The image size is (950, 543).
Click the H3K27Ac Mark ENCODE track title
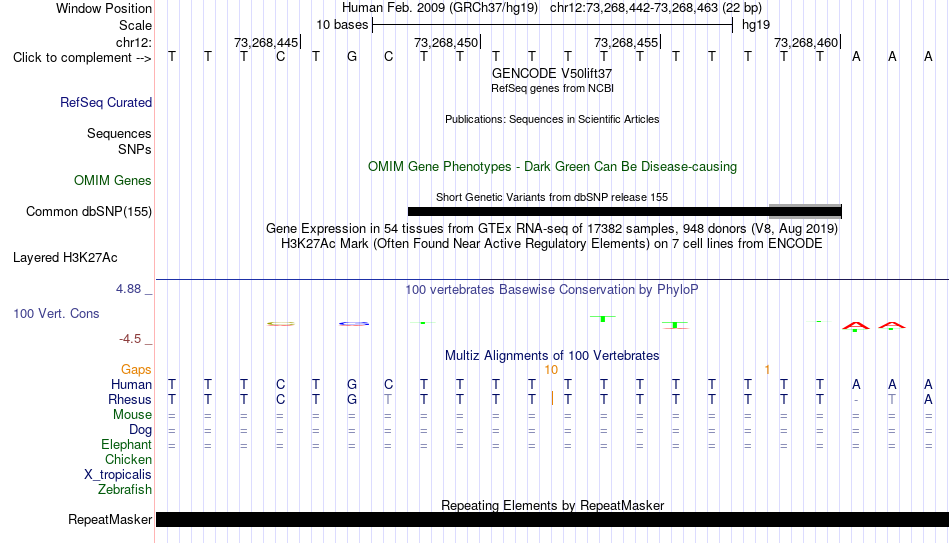pyautogui.click(x=552, y=244)
